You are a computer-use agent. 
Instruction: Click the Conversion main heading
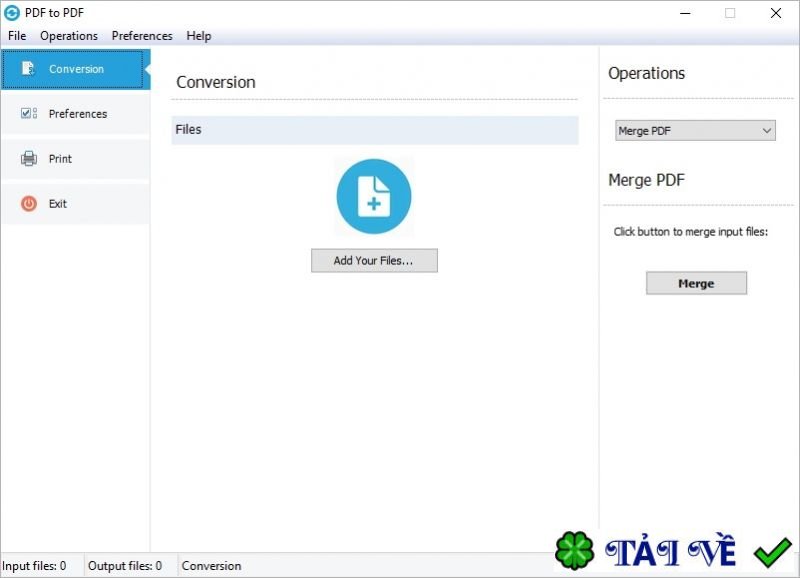tap(215, 82)
